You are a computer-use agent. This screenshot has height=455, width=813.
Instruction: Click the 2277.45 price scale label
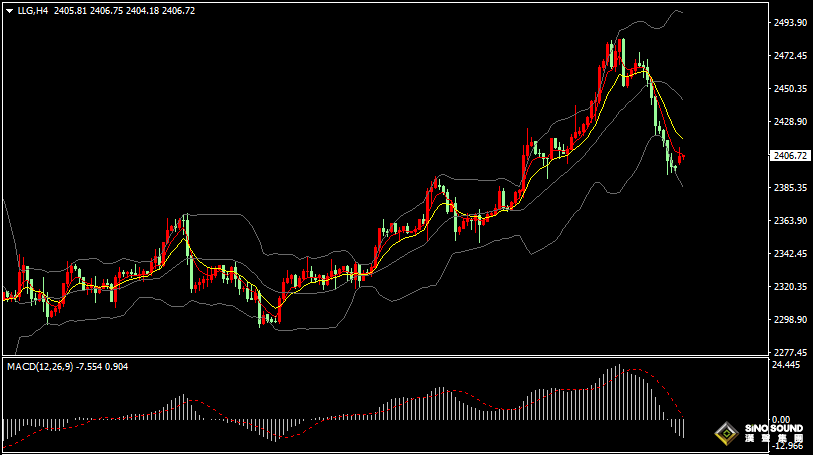coord(791,353)
